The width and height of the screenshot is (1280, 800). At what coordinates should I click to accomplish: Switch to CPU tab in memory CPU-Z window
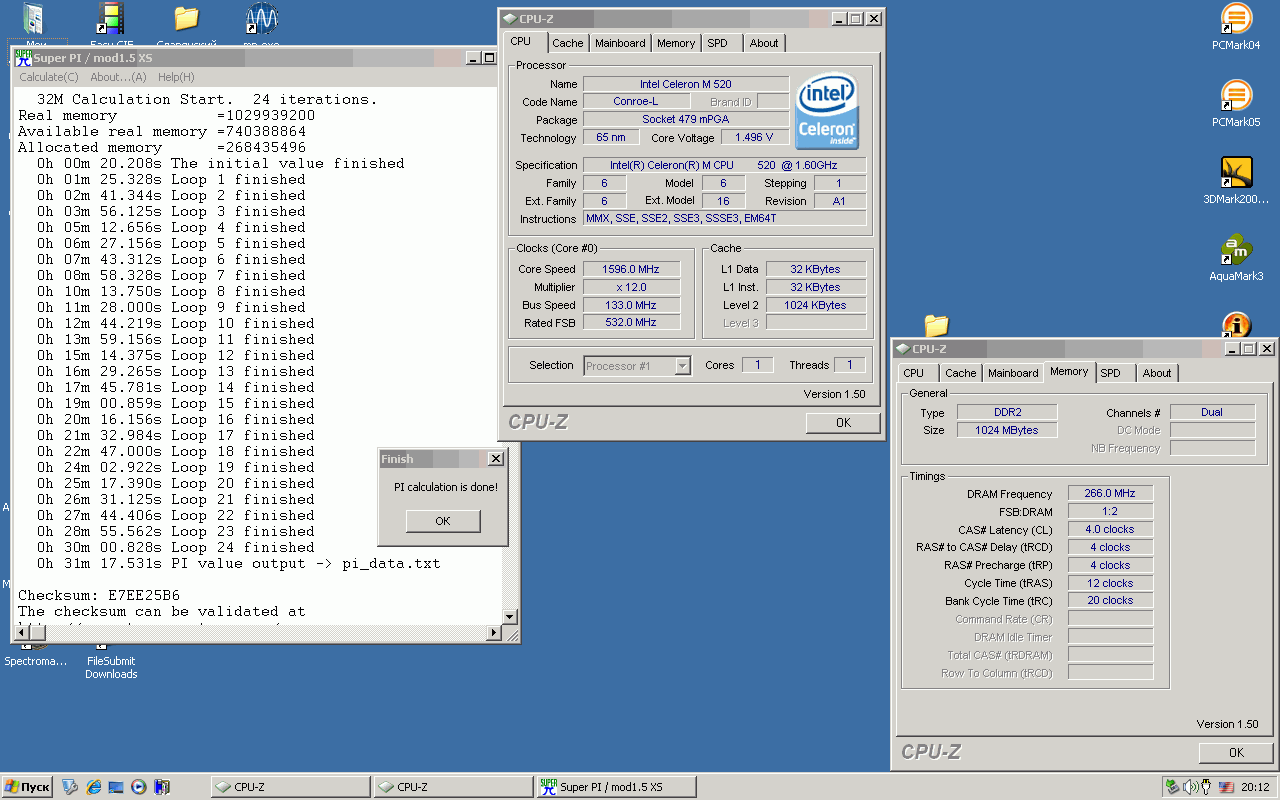point(914,373)
